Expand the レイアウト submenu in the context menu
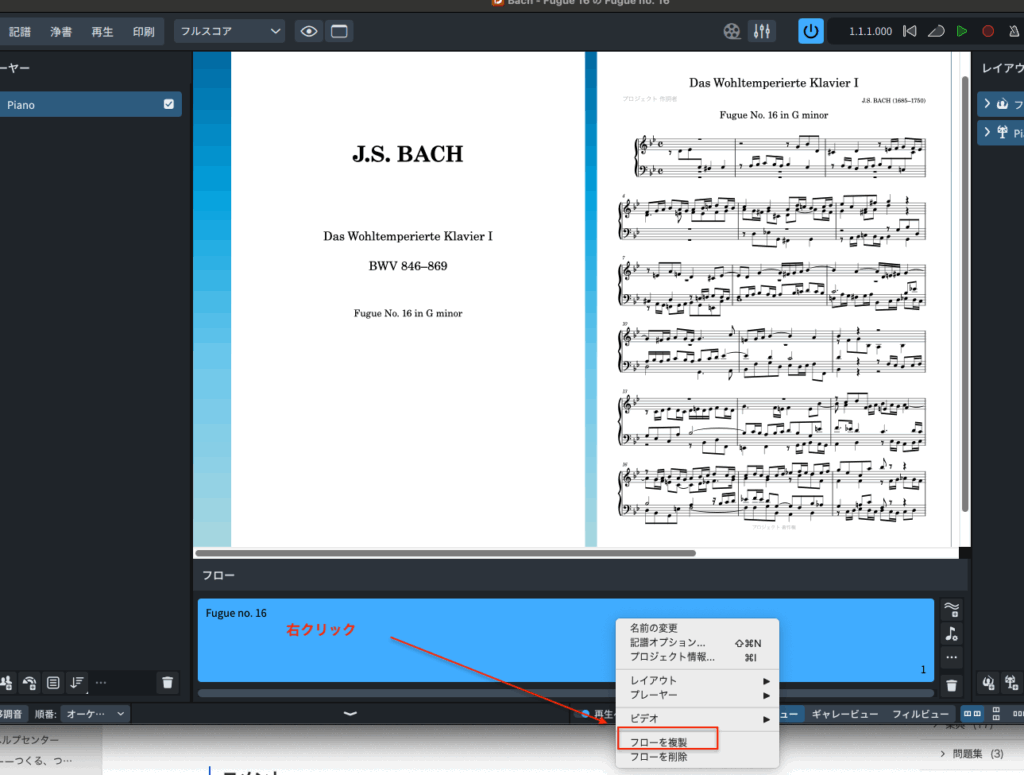Viewport: 1024px width, 775px height. click(698, 681)
